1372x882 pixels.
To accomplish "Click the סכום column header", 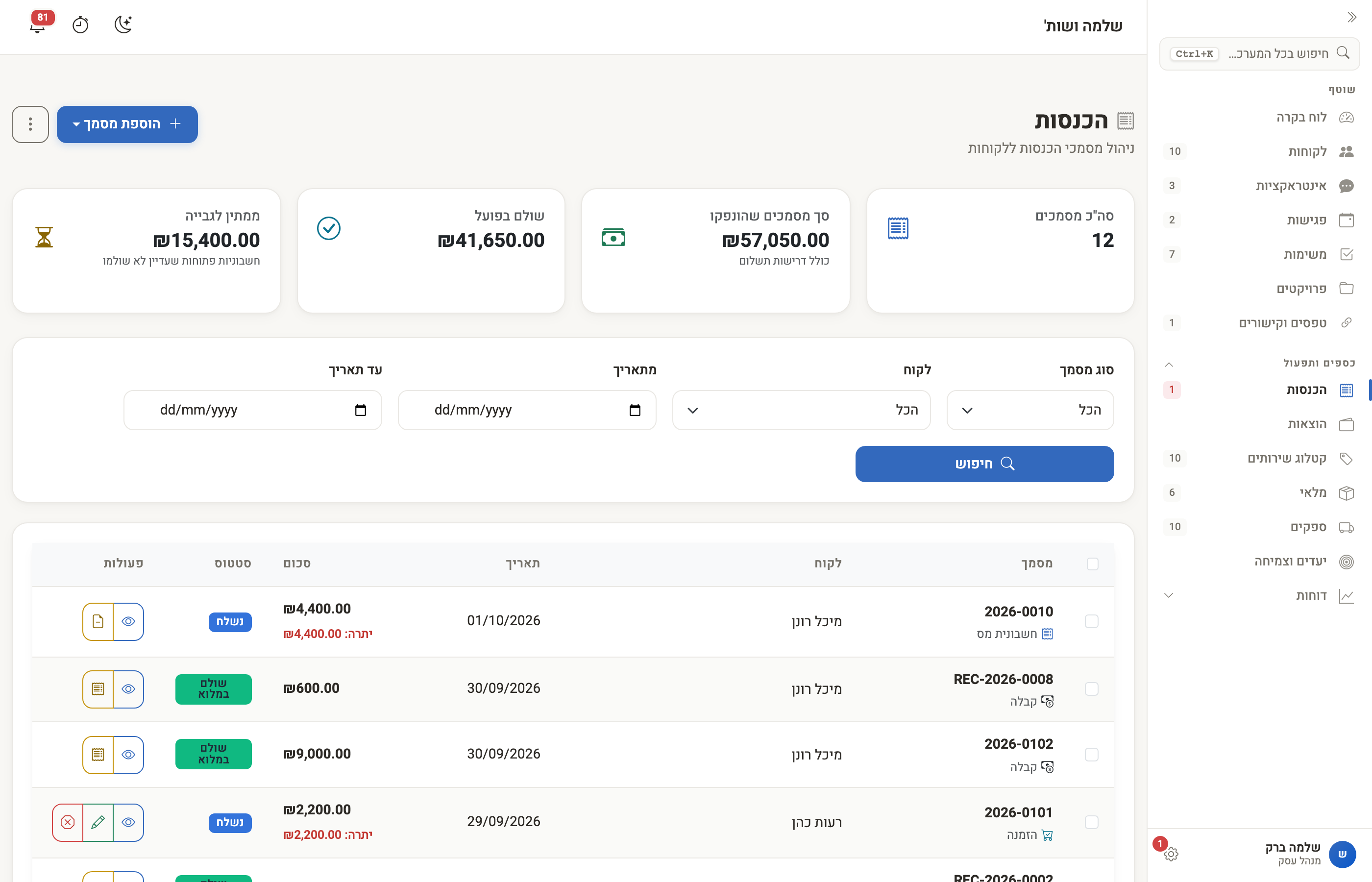I will click(296, 563).
